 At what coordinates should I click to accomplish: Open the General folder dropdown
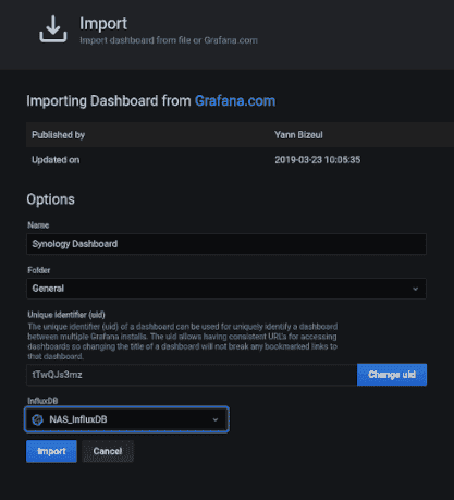pyautogui.click(x=226, y=289)
